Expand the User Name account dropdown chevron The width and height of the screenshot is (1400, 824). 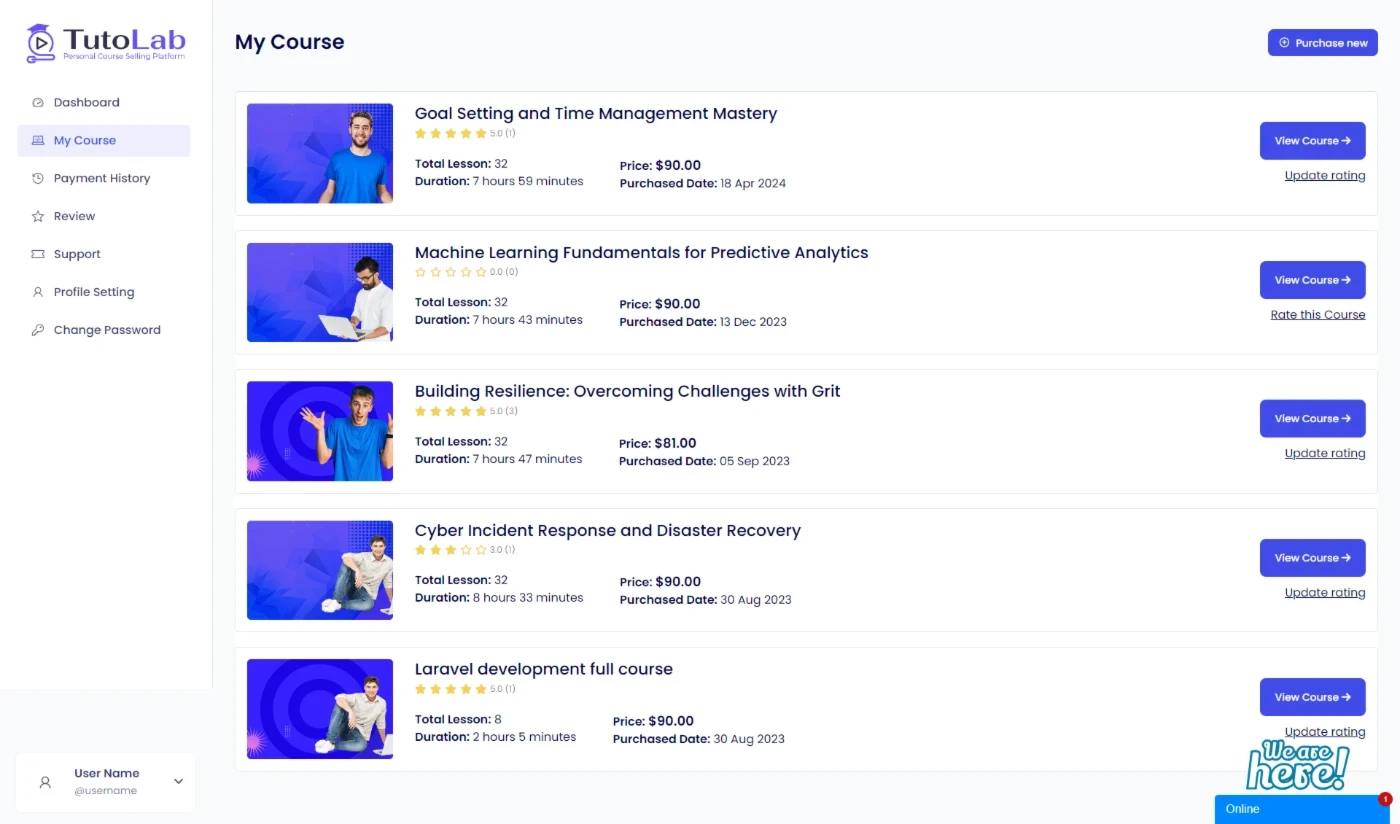[x=179, y=782]
